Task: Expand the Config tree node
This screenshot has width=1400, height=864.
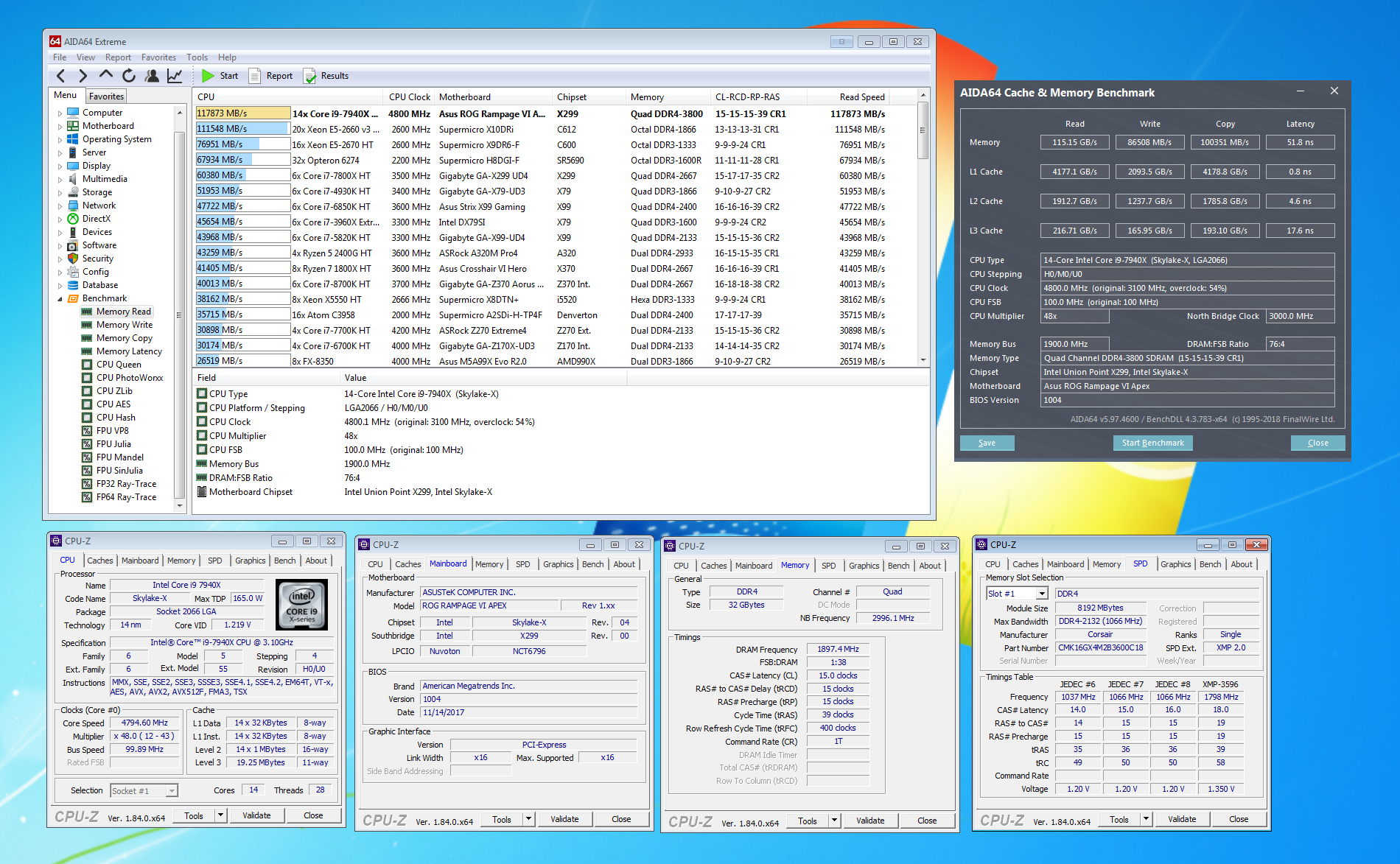Action: tap(60, 273)
